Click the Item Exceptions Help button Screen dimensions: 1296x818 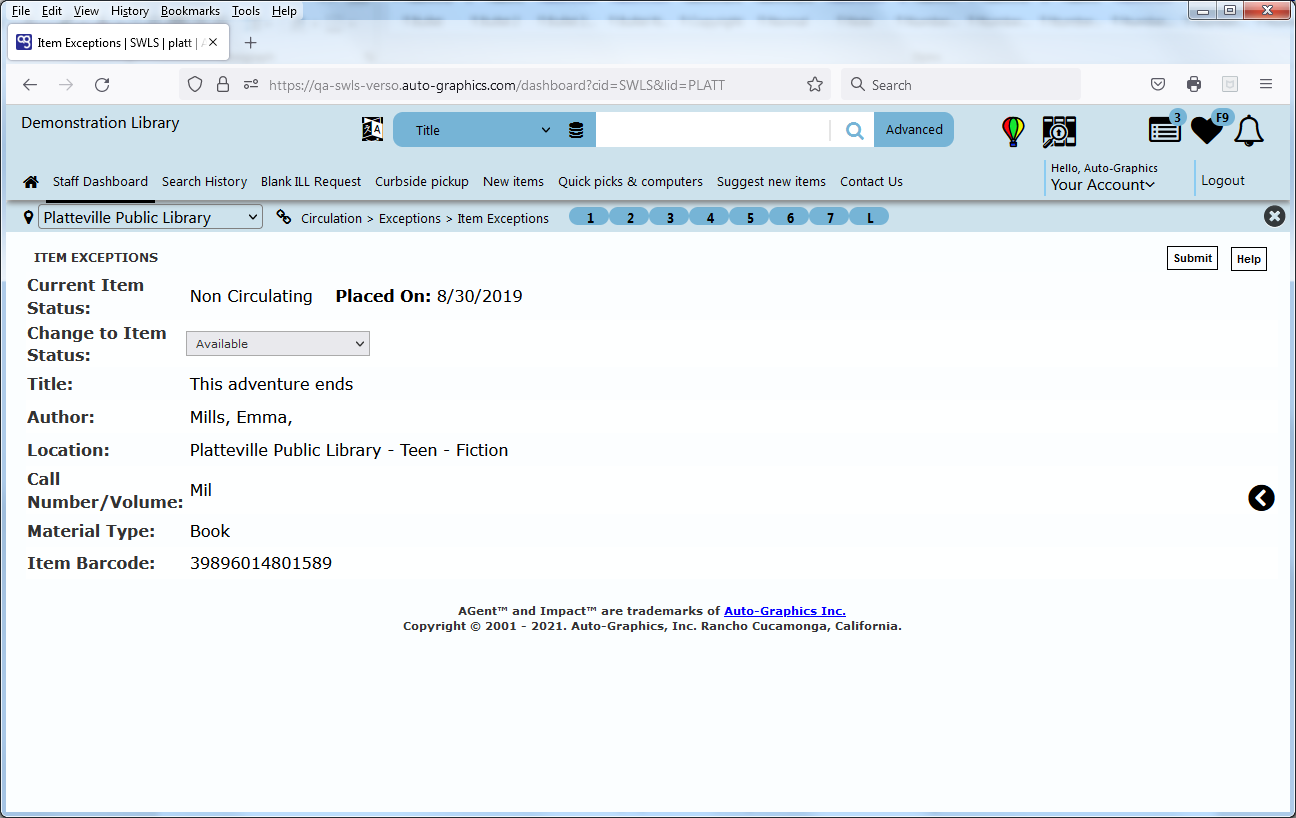pyautogui.click(x=1249, y=259)
